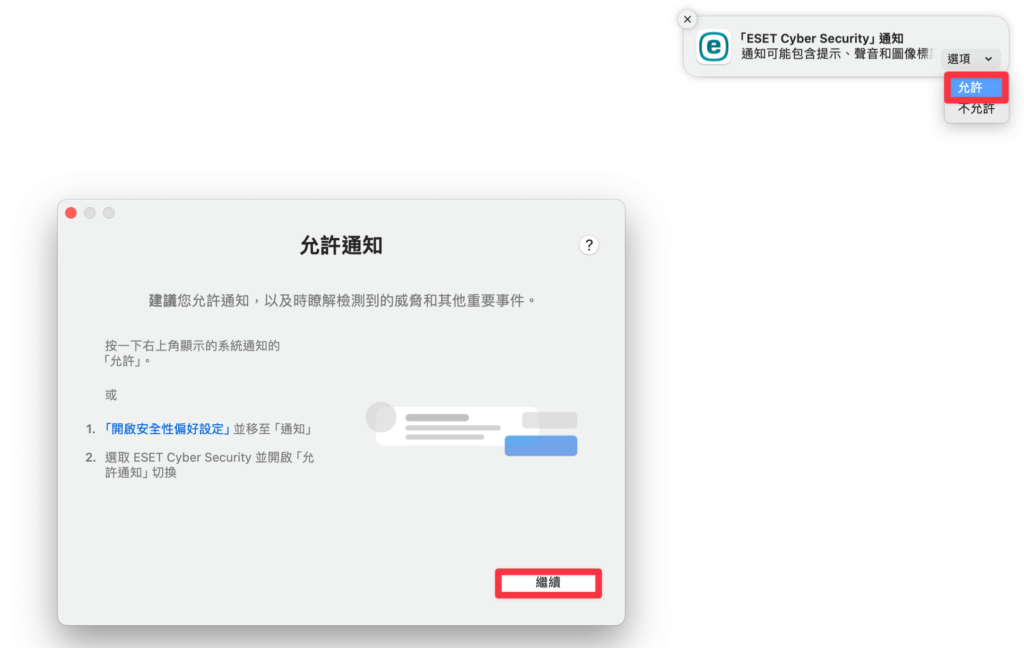Select 不允許 from the options menu
Screen dimensions: 1024x648
click(976, 109)
